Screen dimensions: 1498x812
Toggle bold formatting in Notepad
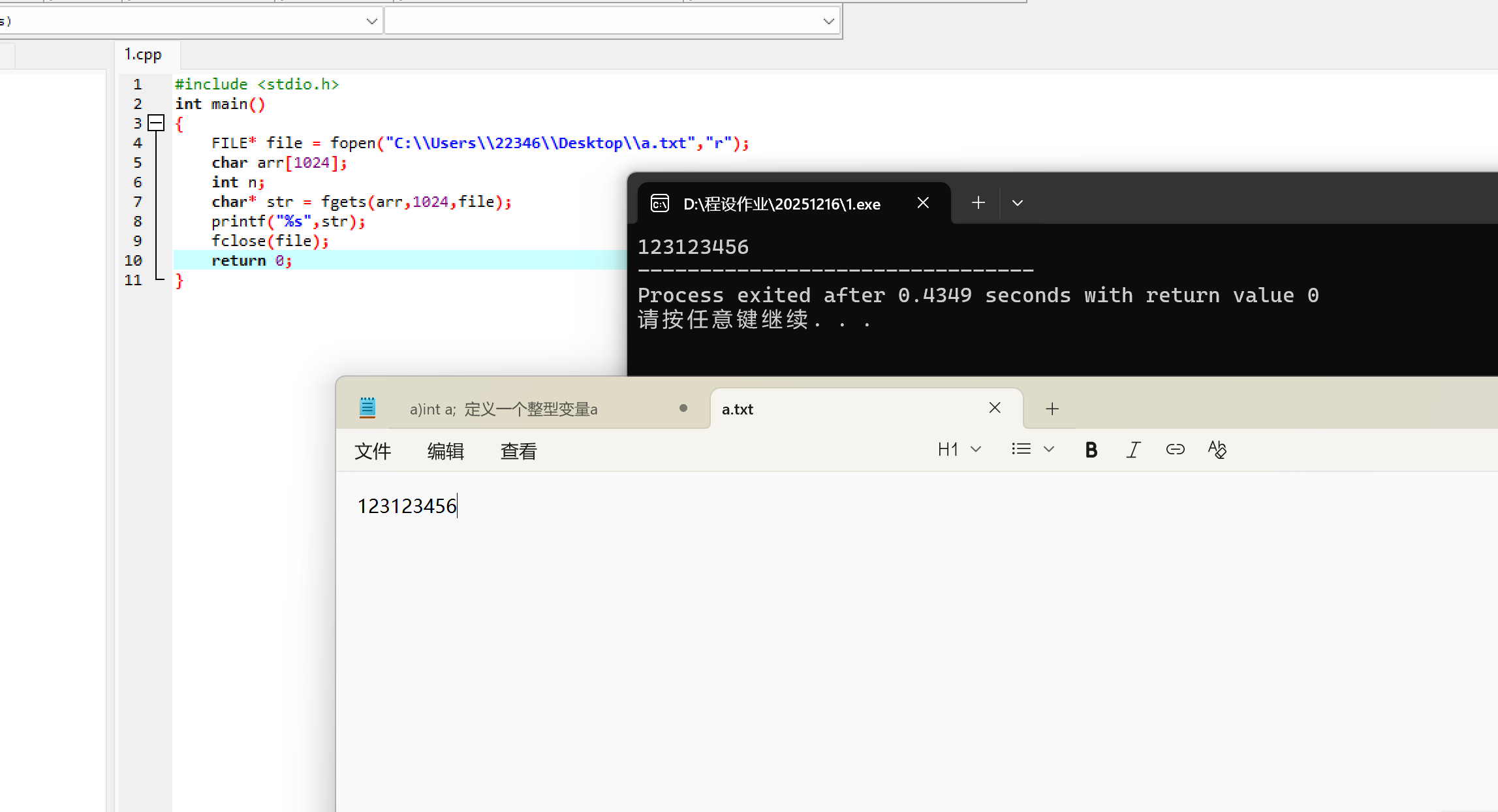[x=1091, y=450]
